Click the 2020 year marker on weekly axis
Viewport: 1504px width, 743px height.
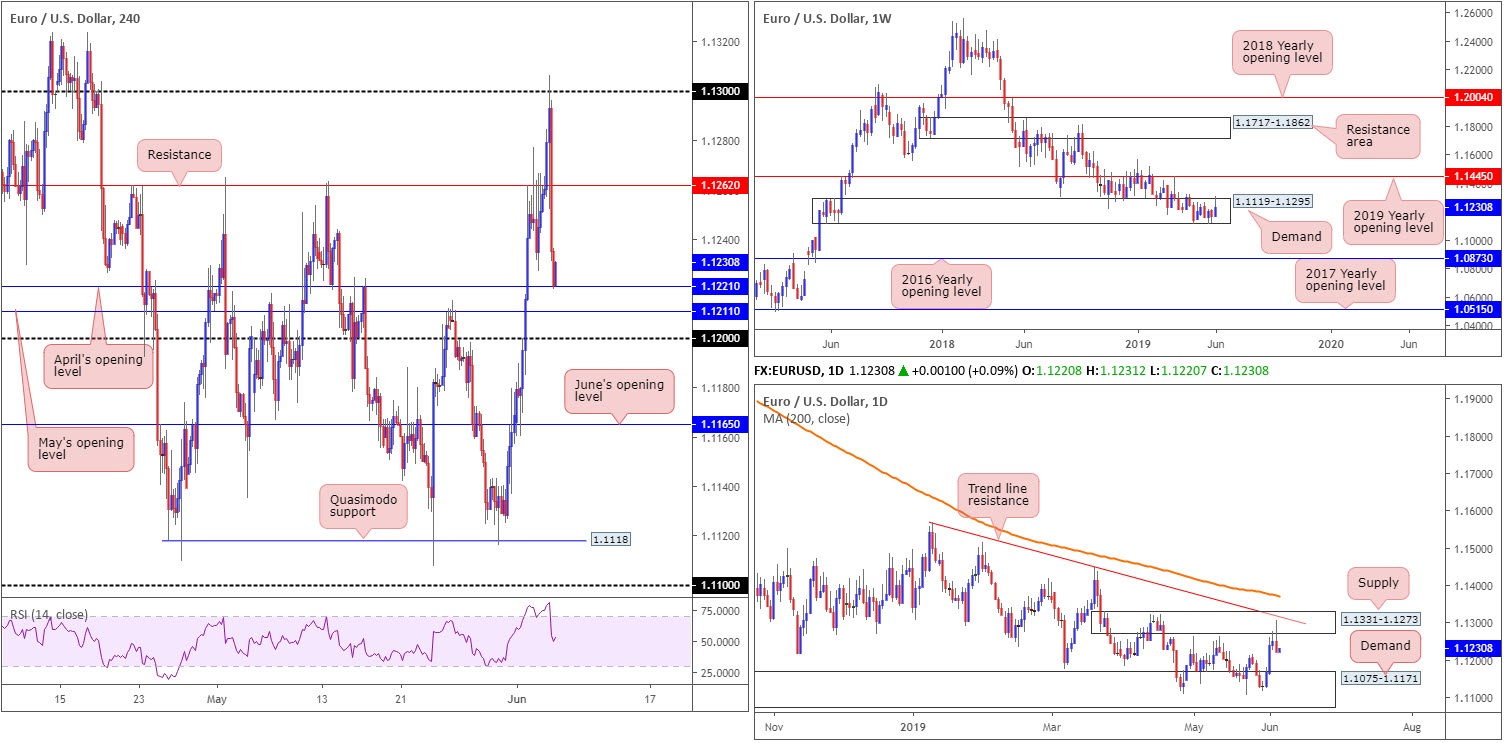pos(1333,342)
